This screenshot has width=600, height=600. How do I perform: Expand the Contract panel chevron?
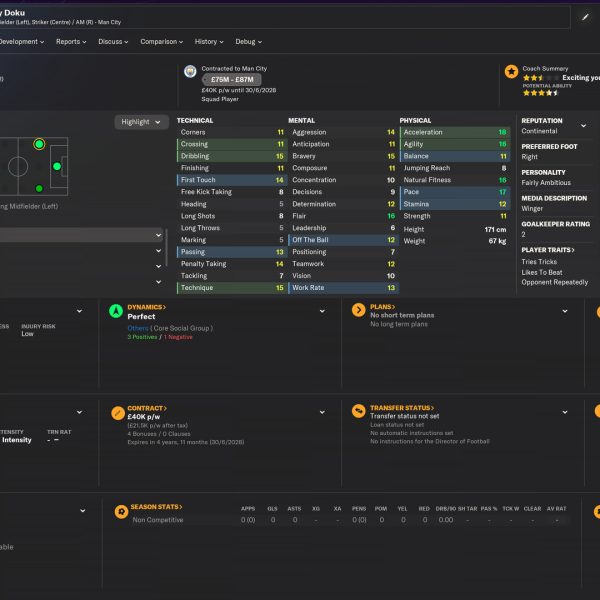(322, 412)
